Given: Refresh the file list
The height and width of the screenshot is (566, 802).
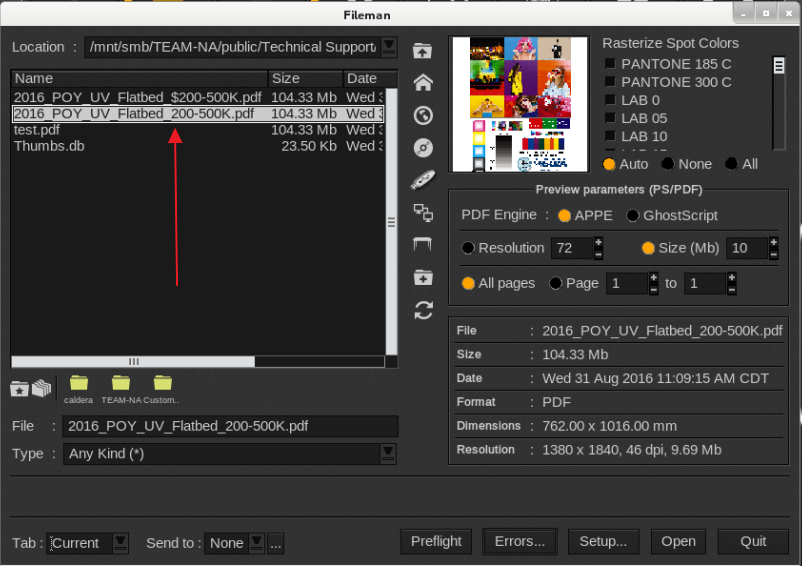Looking at the screenshot, I should 423,310.
